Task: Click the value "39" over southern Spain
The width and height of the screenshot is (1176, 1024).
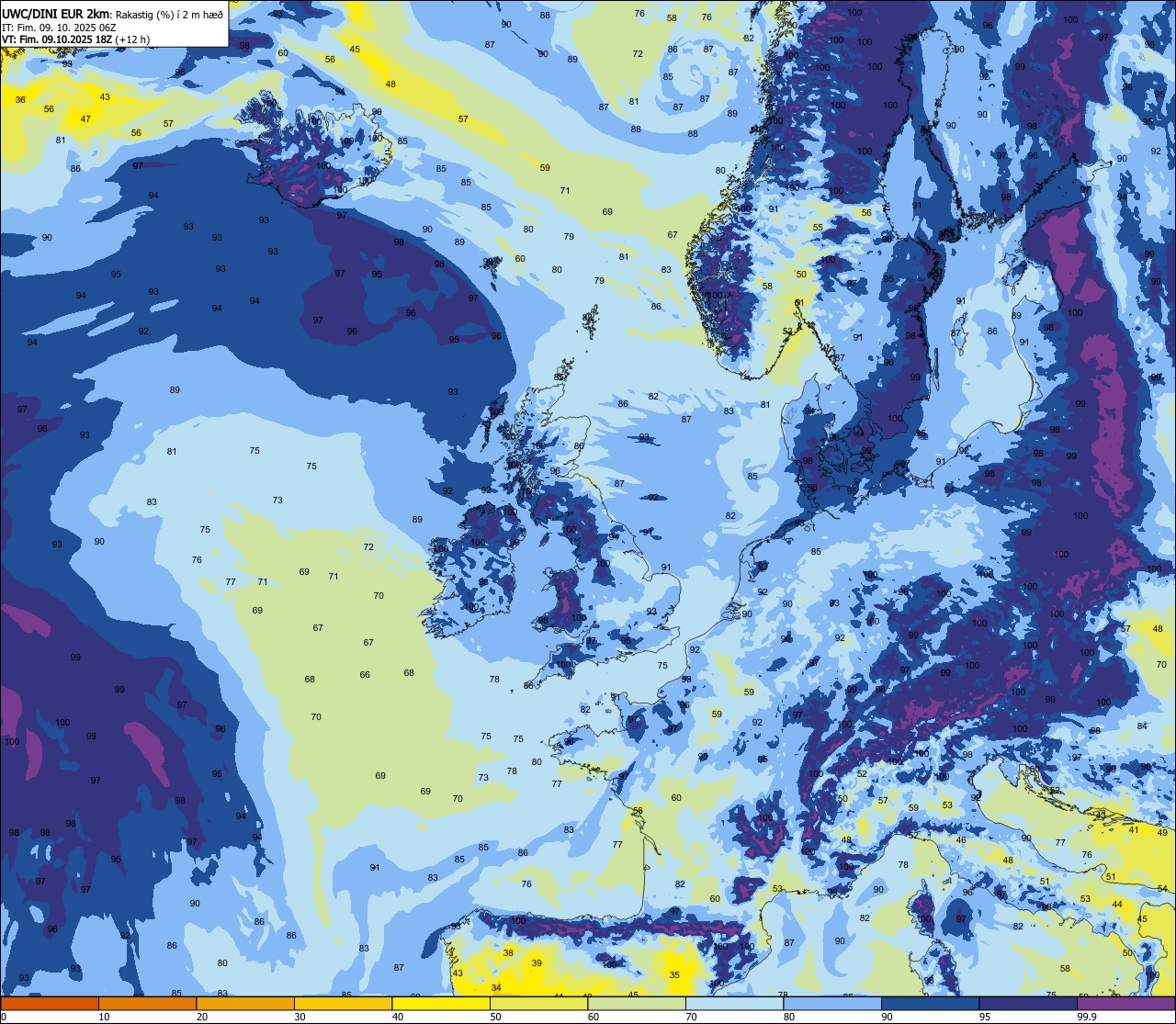Action: [537, 962]
